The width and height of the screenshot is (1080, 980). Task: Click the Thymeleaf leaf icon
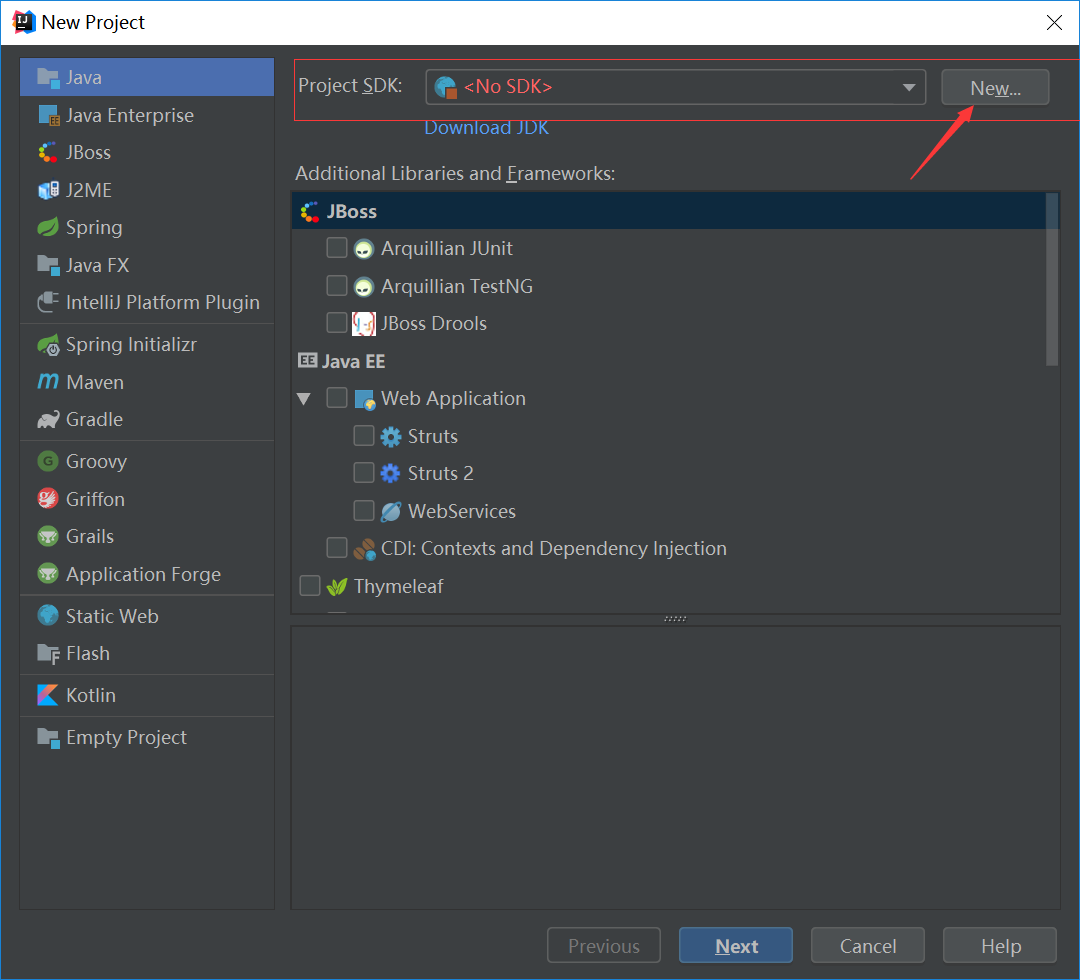(x=337, y=587)
